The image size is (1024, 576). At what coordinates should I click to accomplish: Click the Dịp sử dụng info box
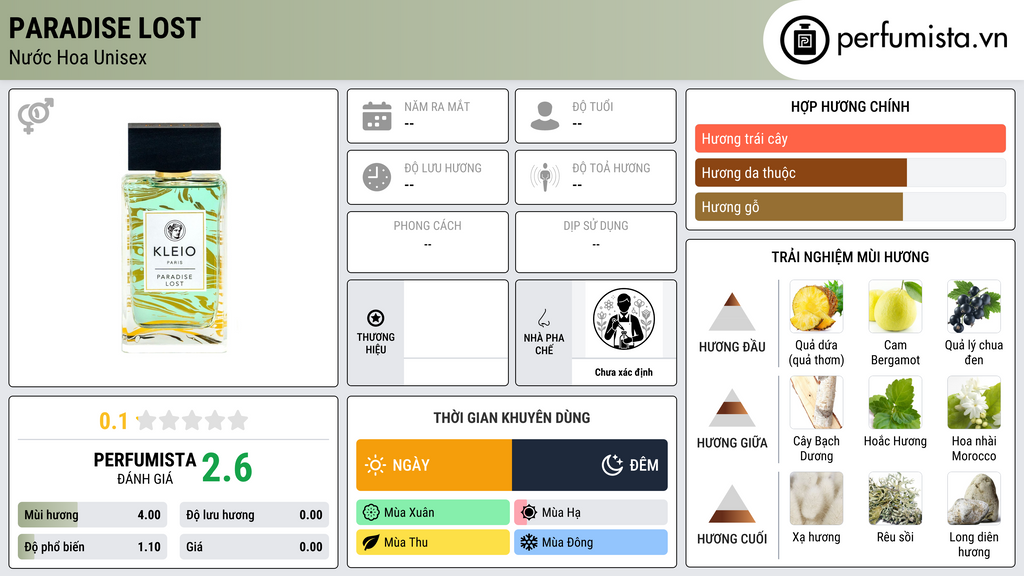(596, 242)
